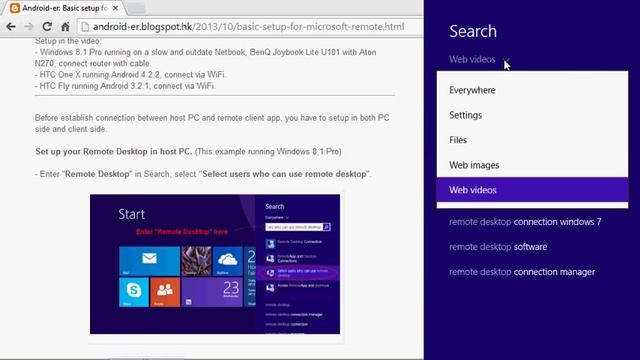
Task: Choose Files from the search scope list
Action: click(532, 140)
